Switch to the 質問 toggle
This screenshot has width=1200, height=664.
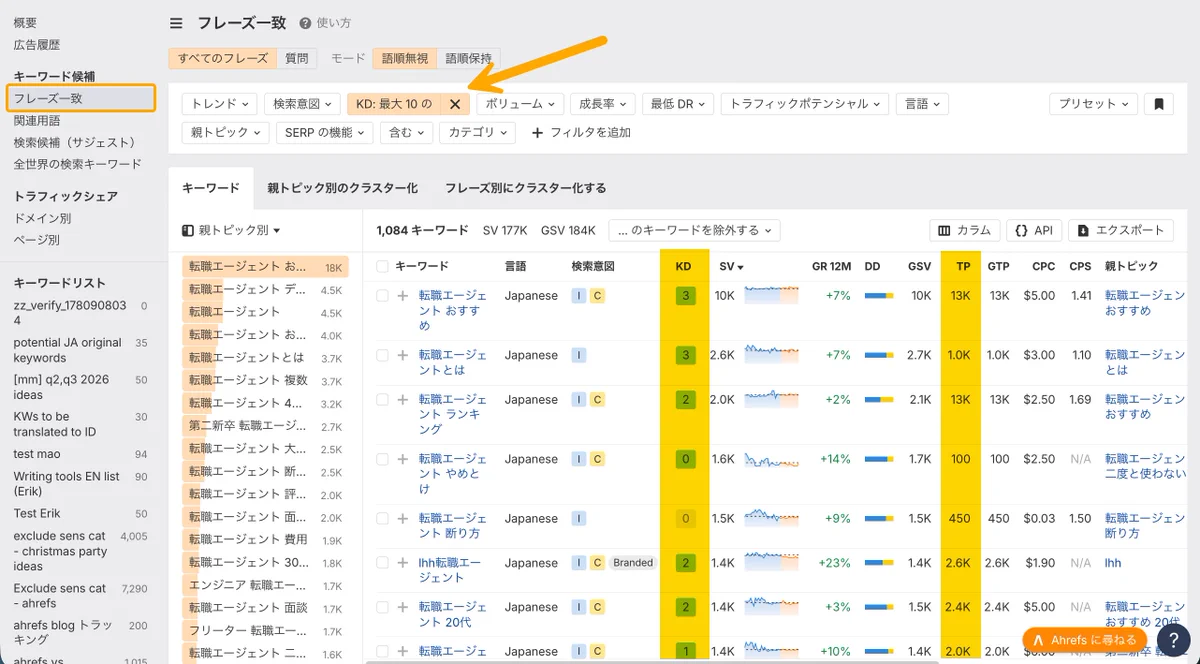click(x=297, y=58)
